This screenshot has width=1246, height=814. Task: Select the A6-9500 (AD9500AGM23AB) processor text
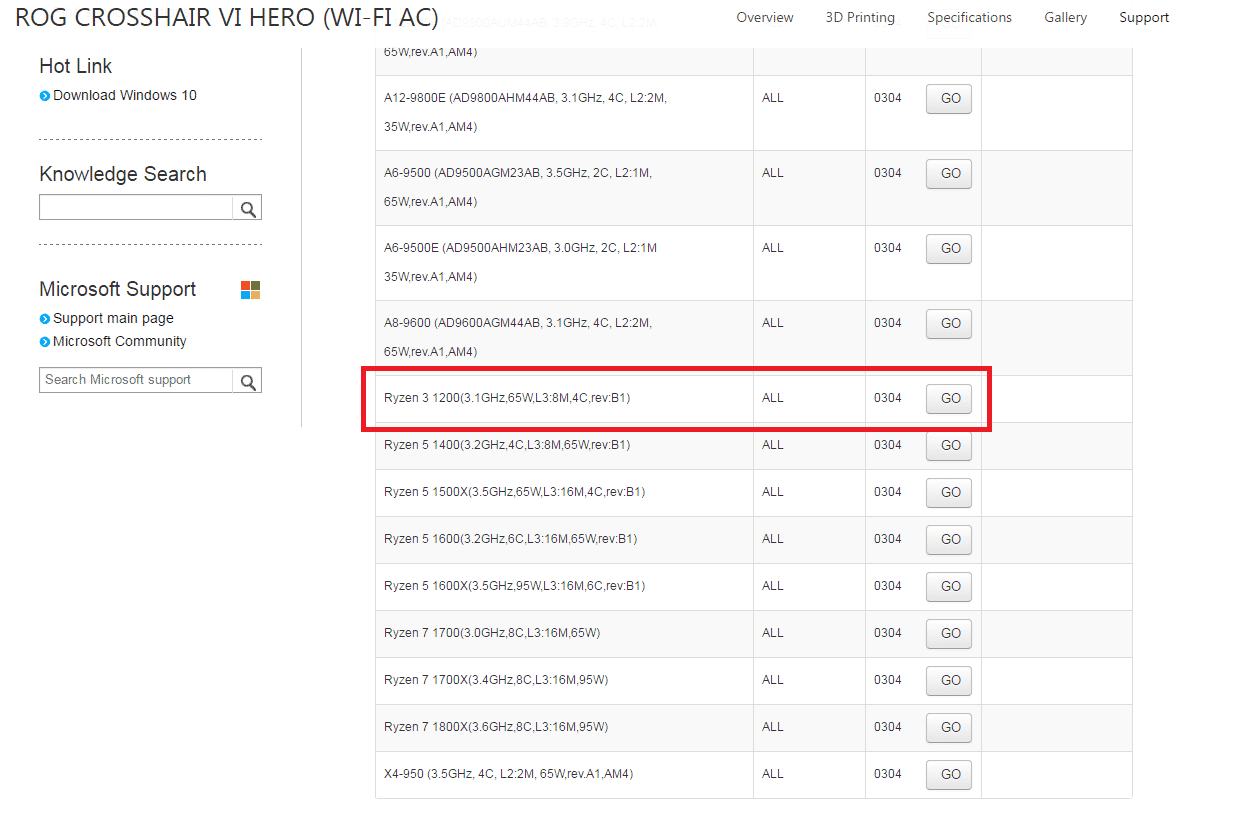tap(517, 188)
